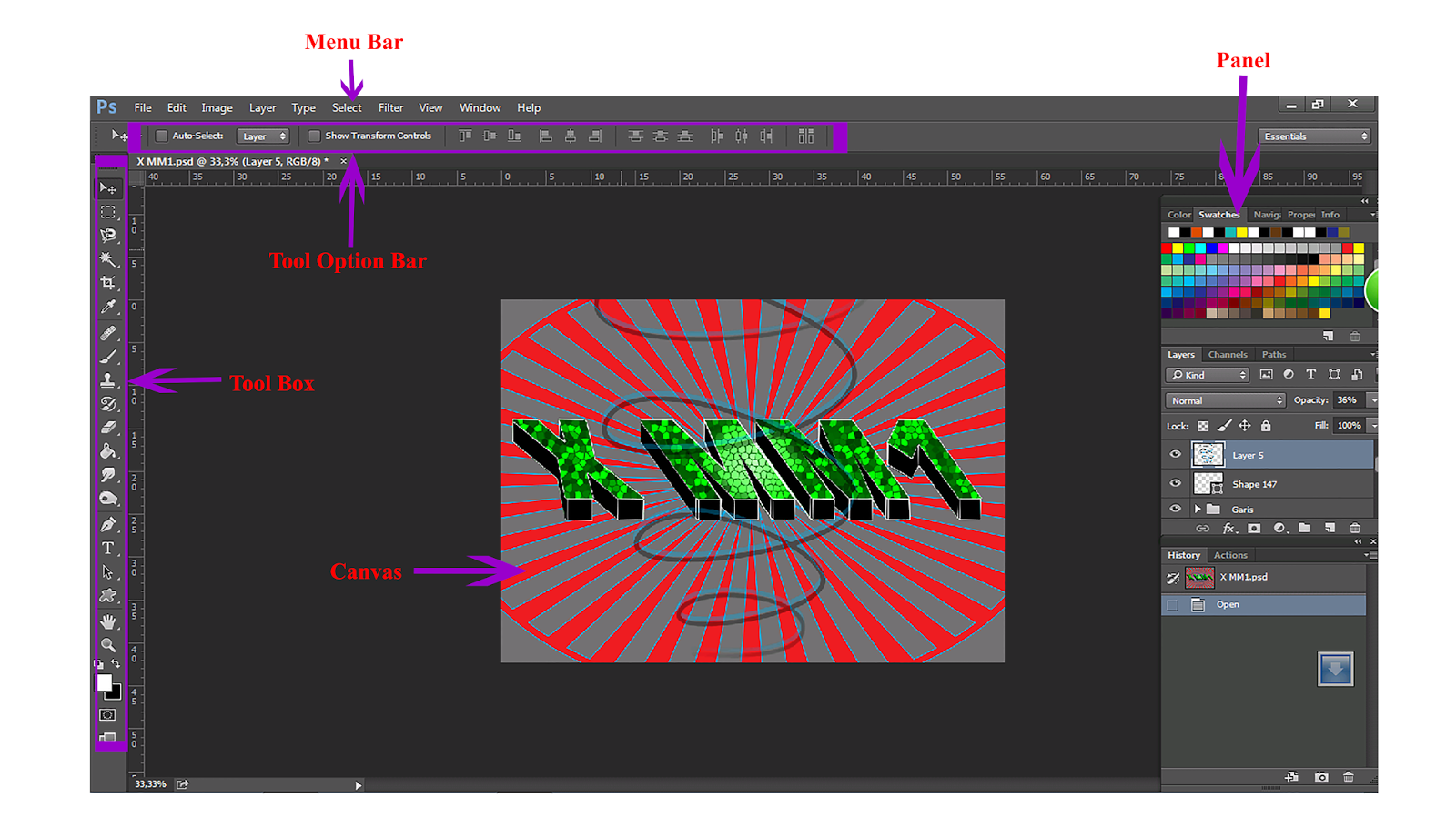Choose the Healing Brush tool
This screenshot has width=1456, height=818.
pyautogui.click(x=108, y=333)
